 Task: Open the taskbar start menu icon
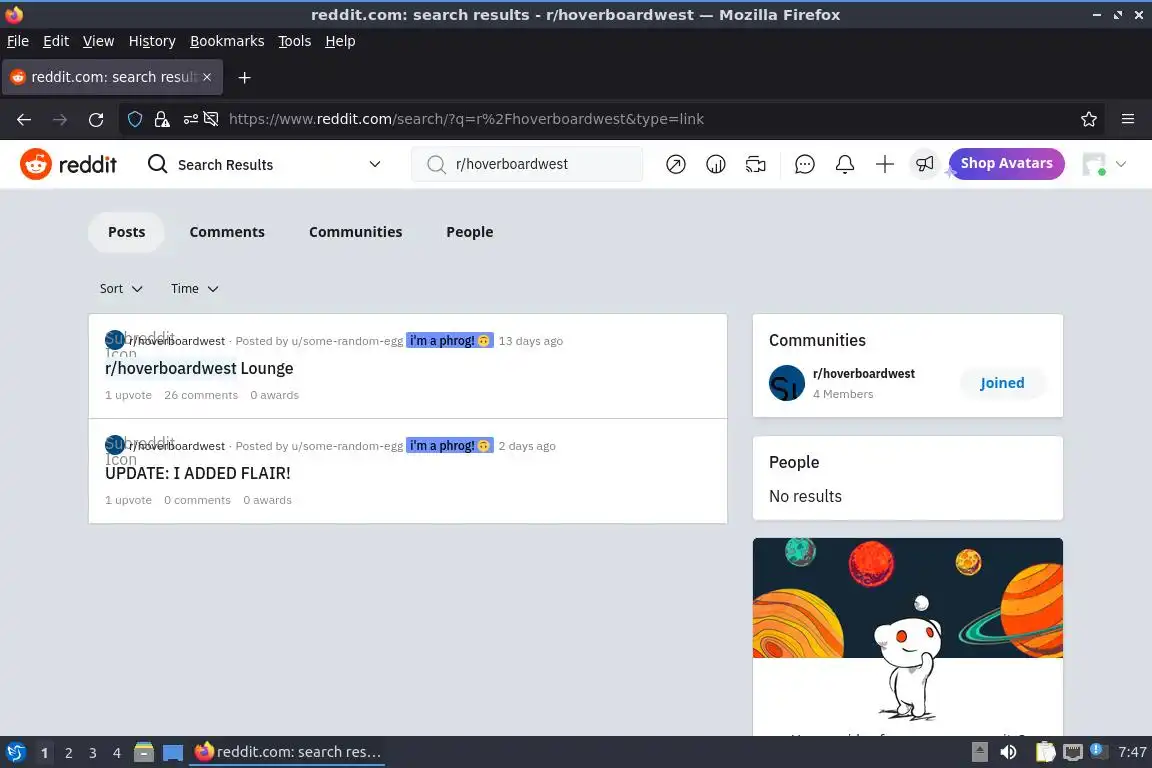click(x=15, y=752)
